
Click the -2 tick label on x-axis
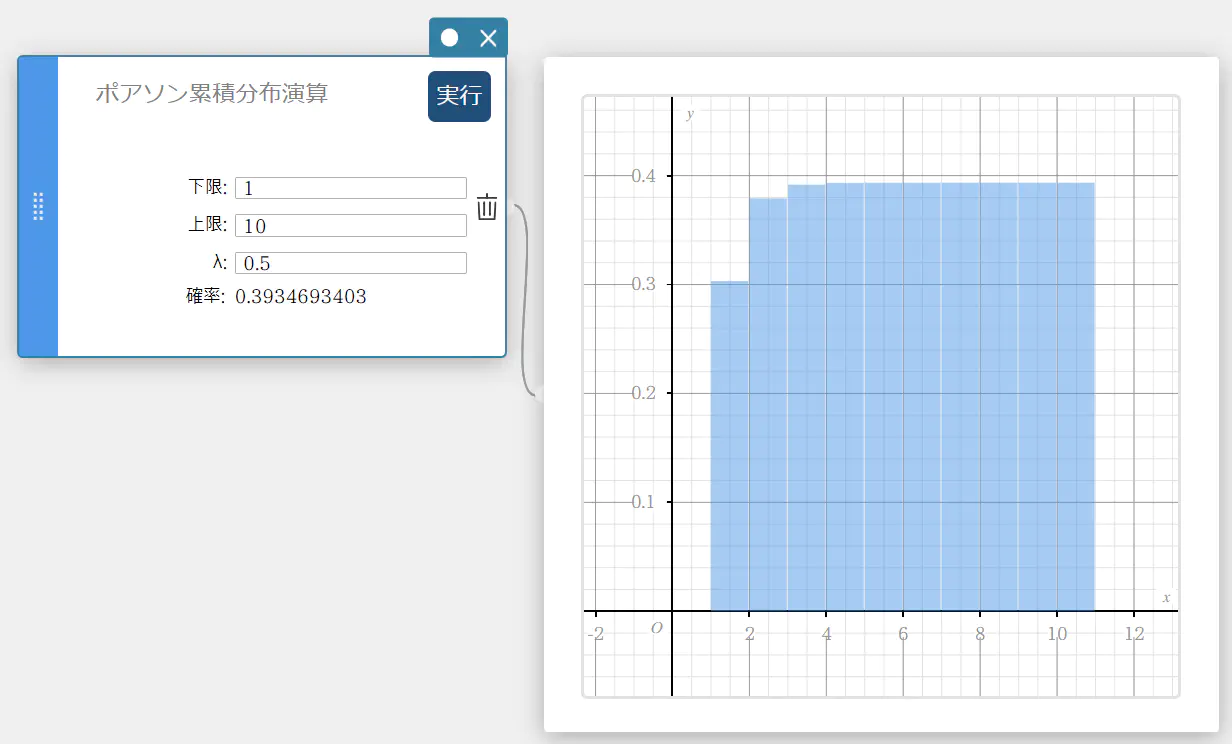pos(595,634)
